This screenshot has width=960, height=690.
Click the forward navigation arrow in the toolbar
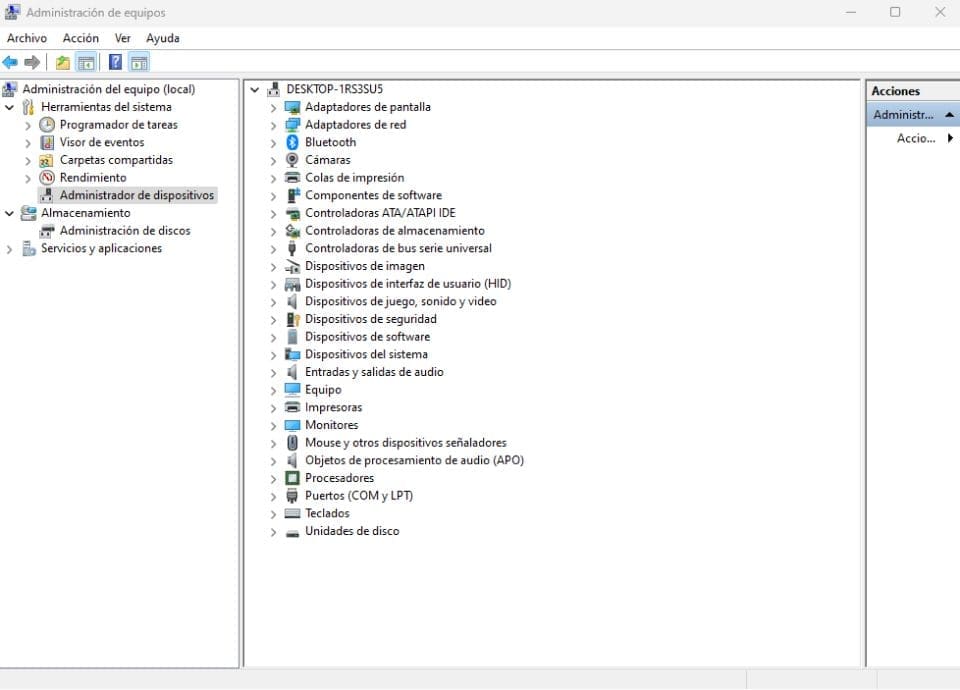[31, 61]
